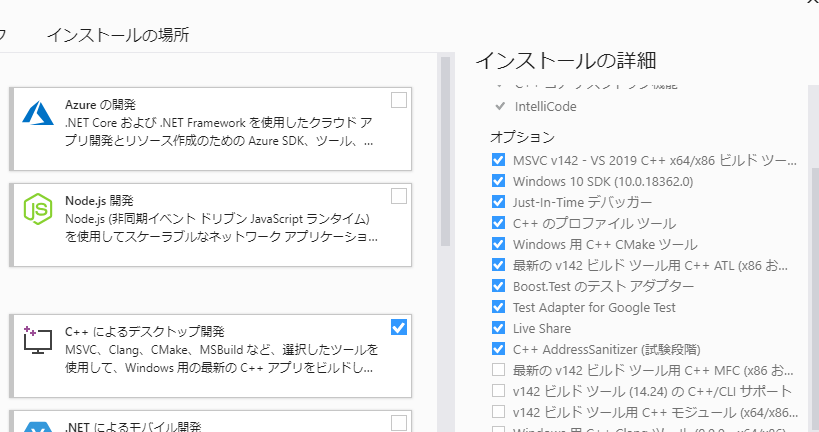Uncheck the C++ によるデスクトップ開発 workload
Viewport: 819px width, 432px height.
[399, 327]
